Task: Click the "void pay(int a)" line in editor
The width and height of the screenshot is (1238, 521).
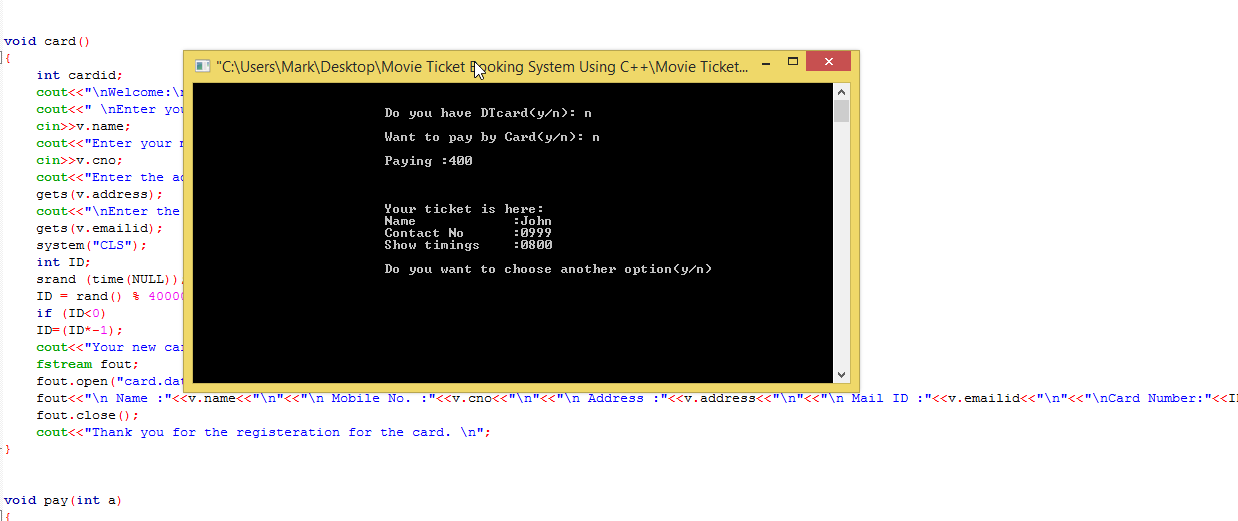Action: [63, 500]
